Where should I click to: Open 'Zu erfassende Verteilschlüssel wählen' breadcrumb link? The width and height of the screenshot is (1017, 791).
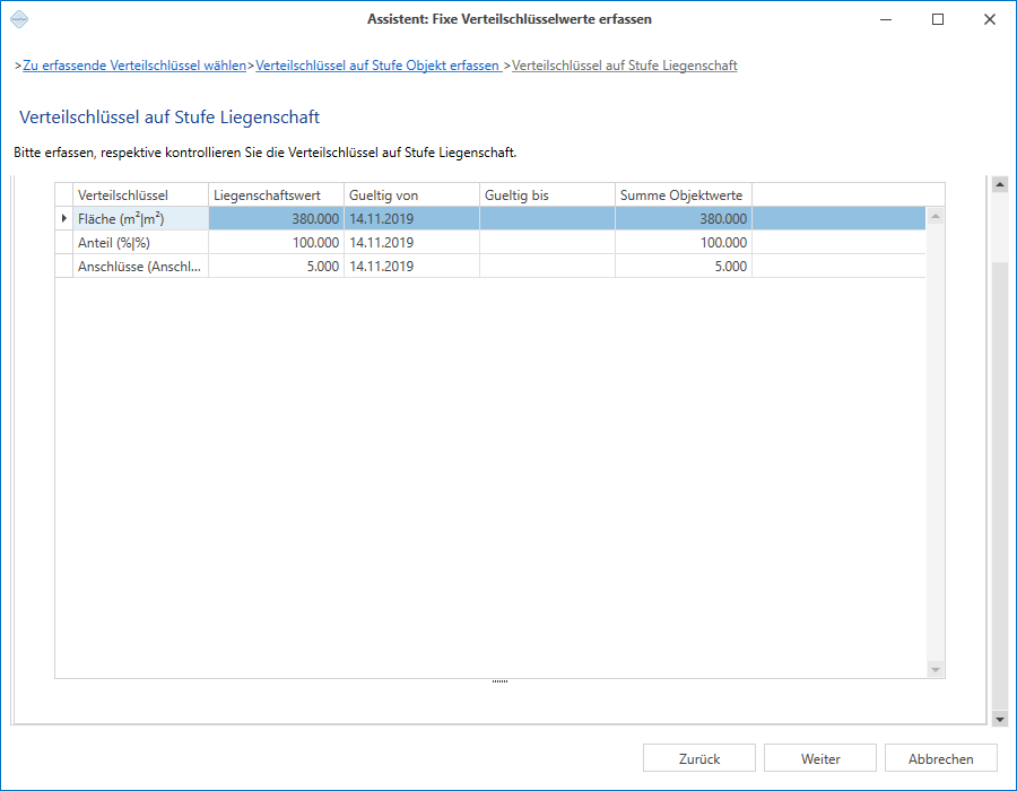[134, 65]
